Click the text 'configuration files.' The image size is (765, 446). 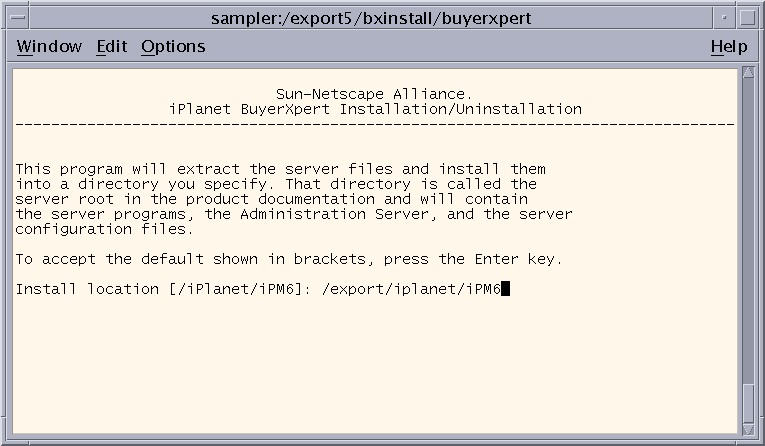(104, 229)
